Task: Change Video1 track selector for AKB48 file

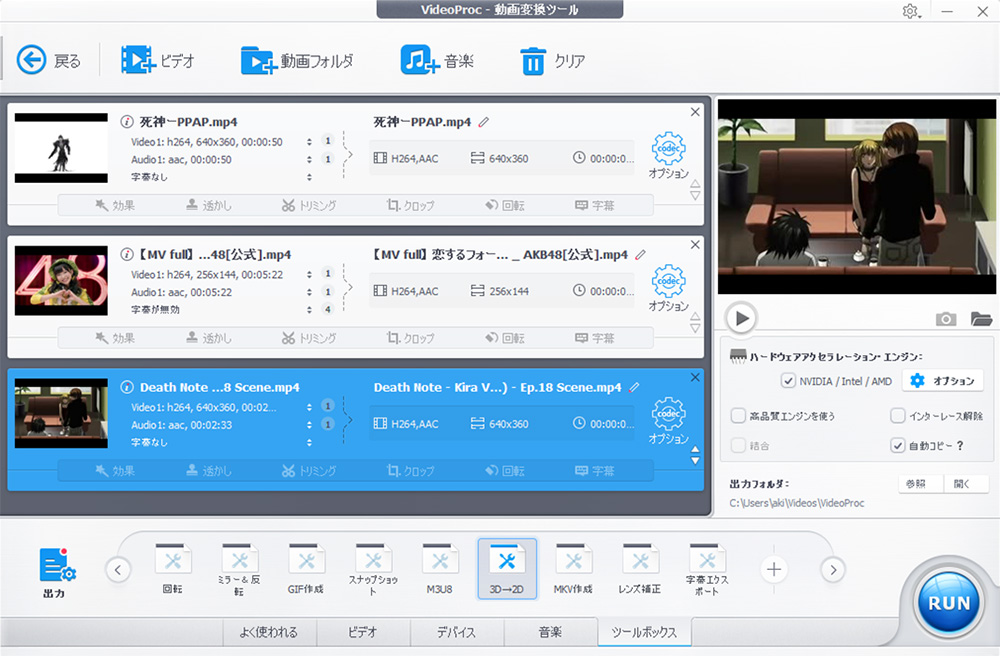Action: click(x=309, y=274)
